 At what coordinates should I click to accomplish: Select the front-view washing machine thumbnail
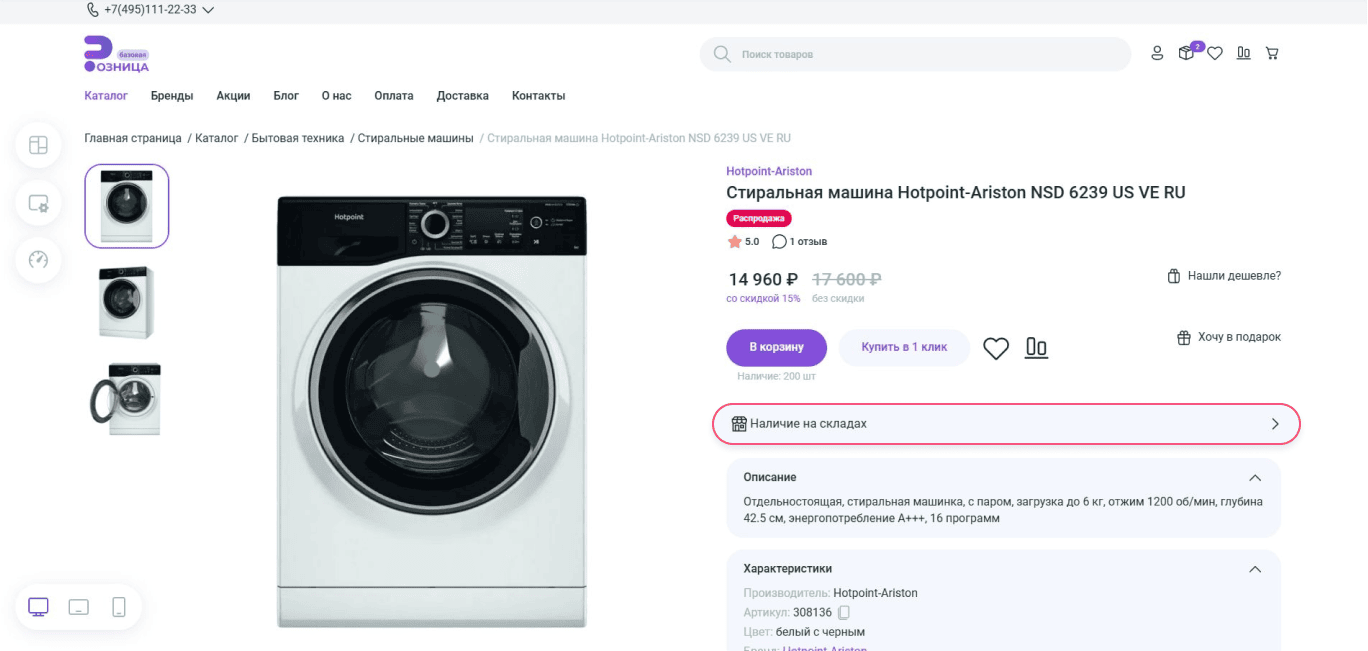pos(127,206)
